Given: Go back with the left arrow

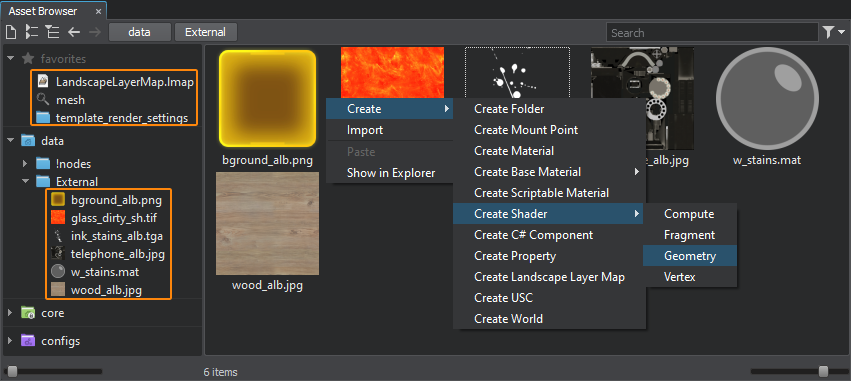Looking at the screenshot, I should [74, 33].
